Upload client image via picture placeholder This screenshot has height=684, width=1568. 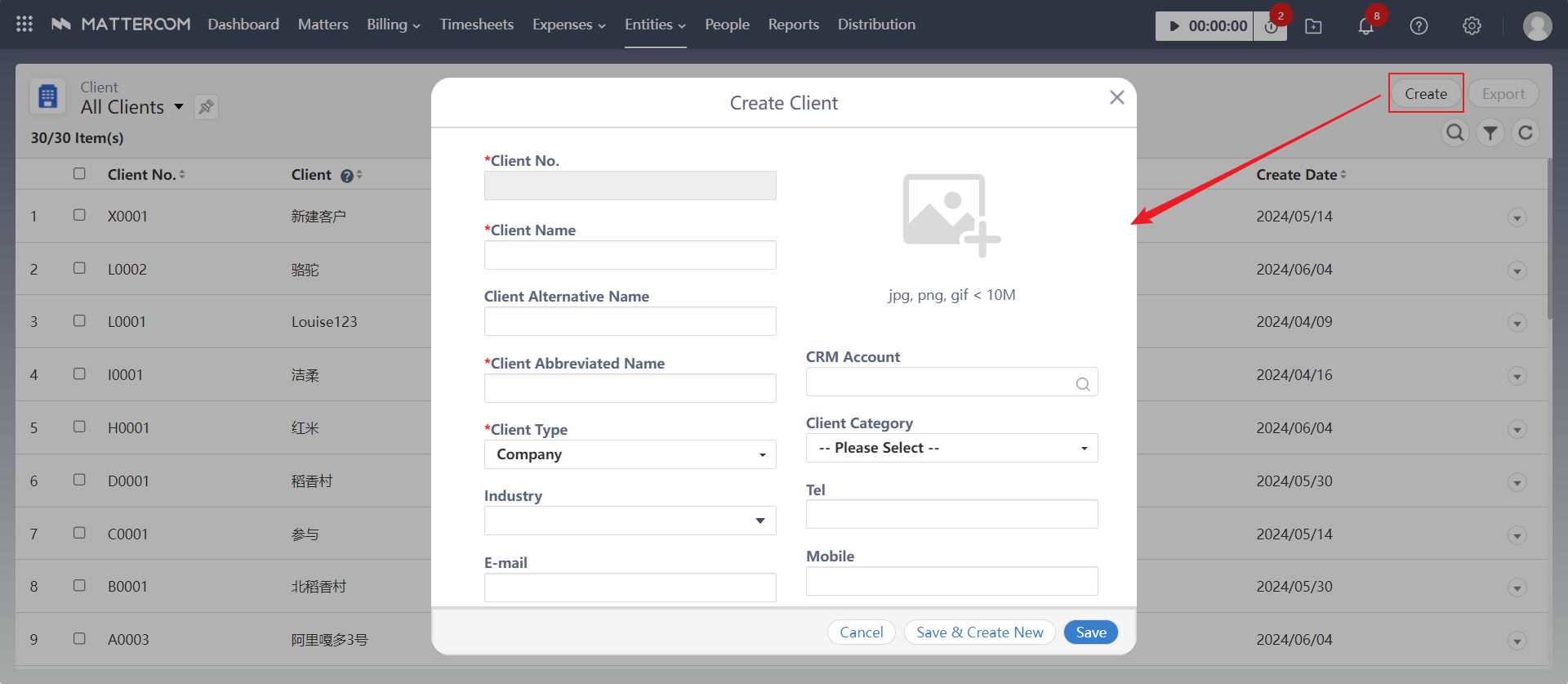(x=951, y=214)
